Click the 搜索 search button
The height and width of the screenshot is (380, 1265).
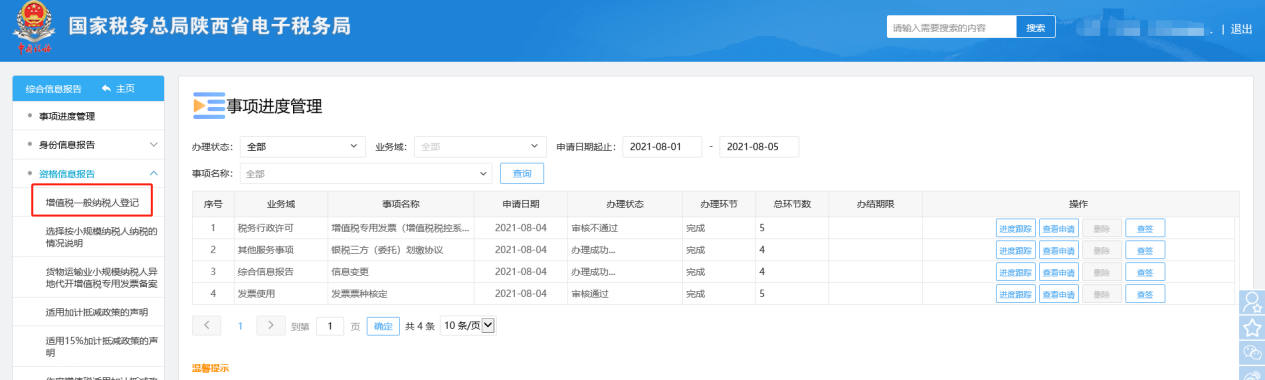(1036, 27)
